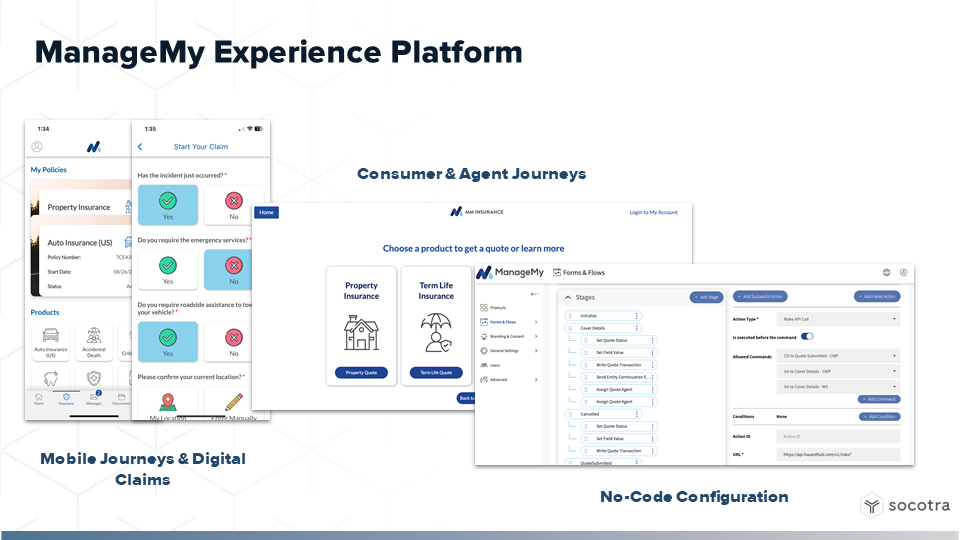Open the dental tooth product tile

[51, 378]
